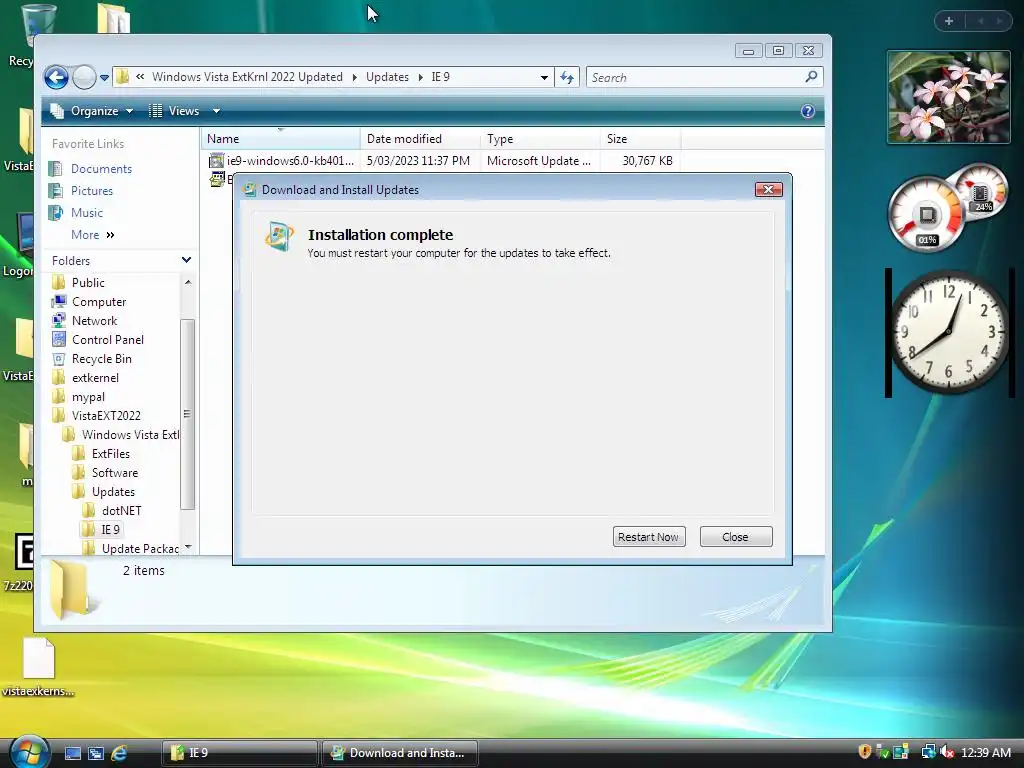Click Switch between windows quick launch icon
Image resolution: width=1024 pixels, height=768 pixels.
pos(96,753)
